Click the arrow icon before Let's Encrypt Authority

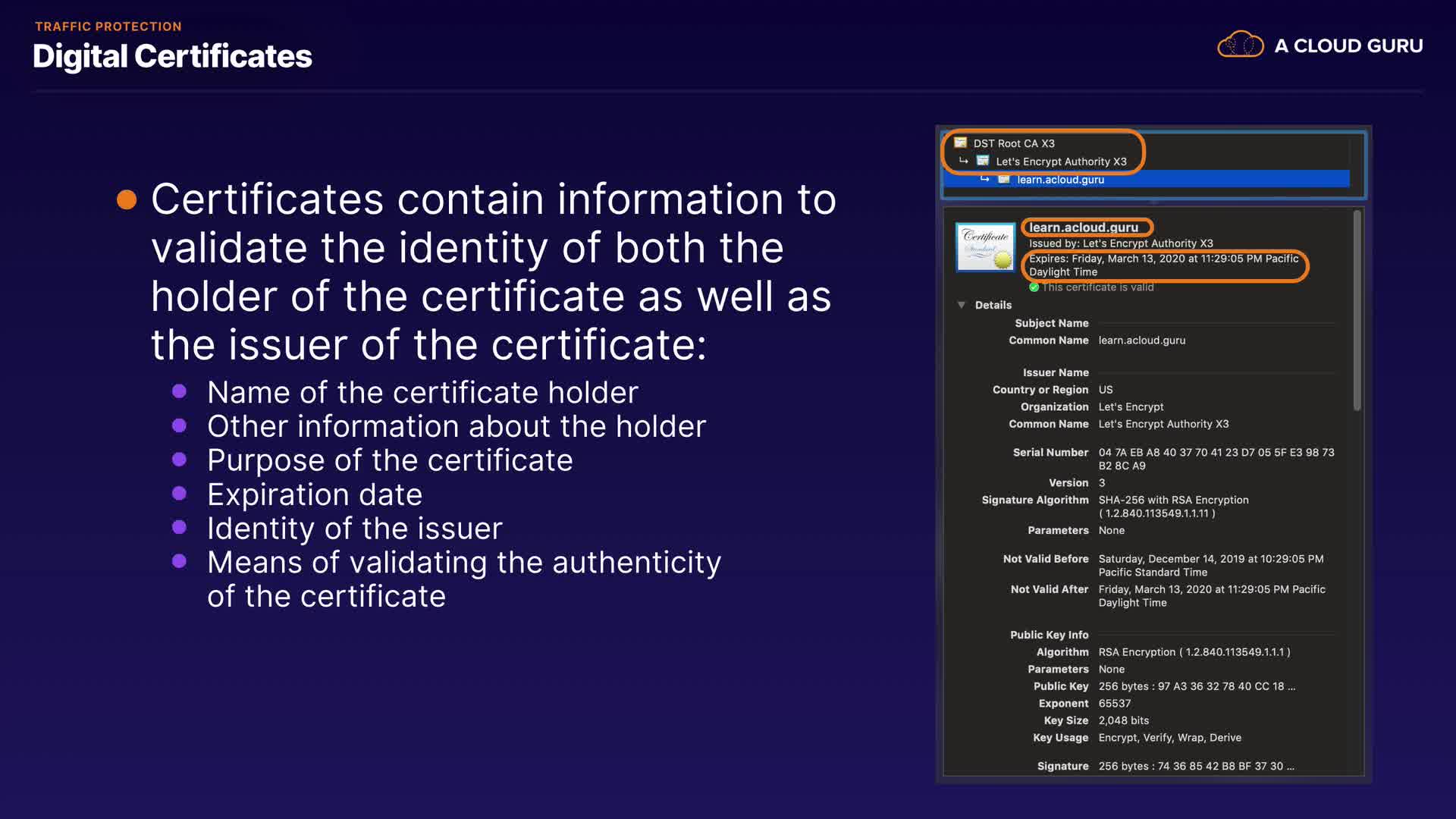[x=964, y=161]
